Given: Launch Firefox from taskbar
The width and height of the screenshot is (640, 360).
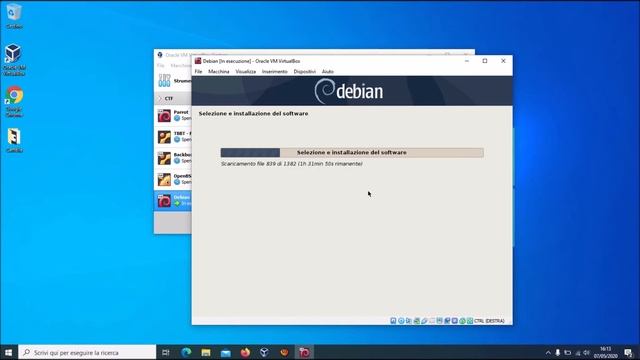Looking at the screenshot, I should point(245,352).
